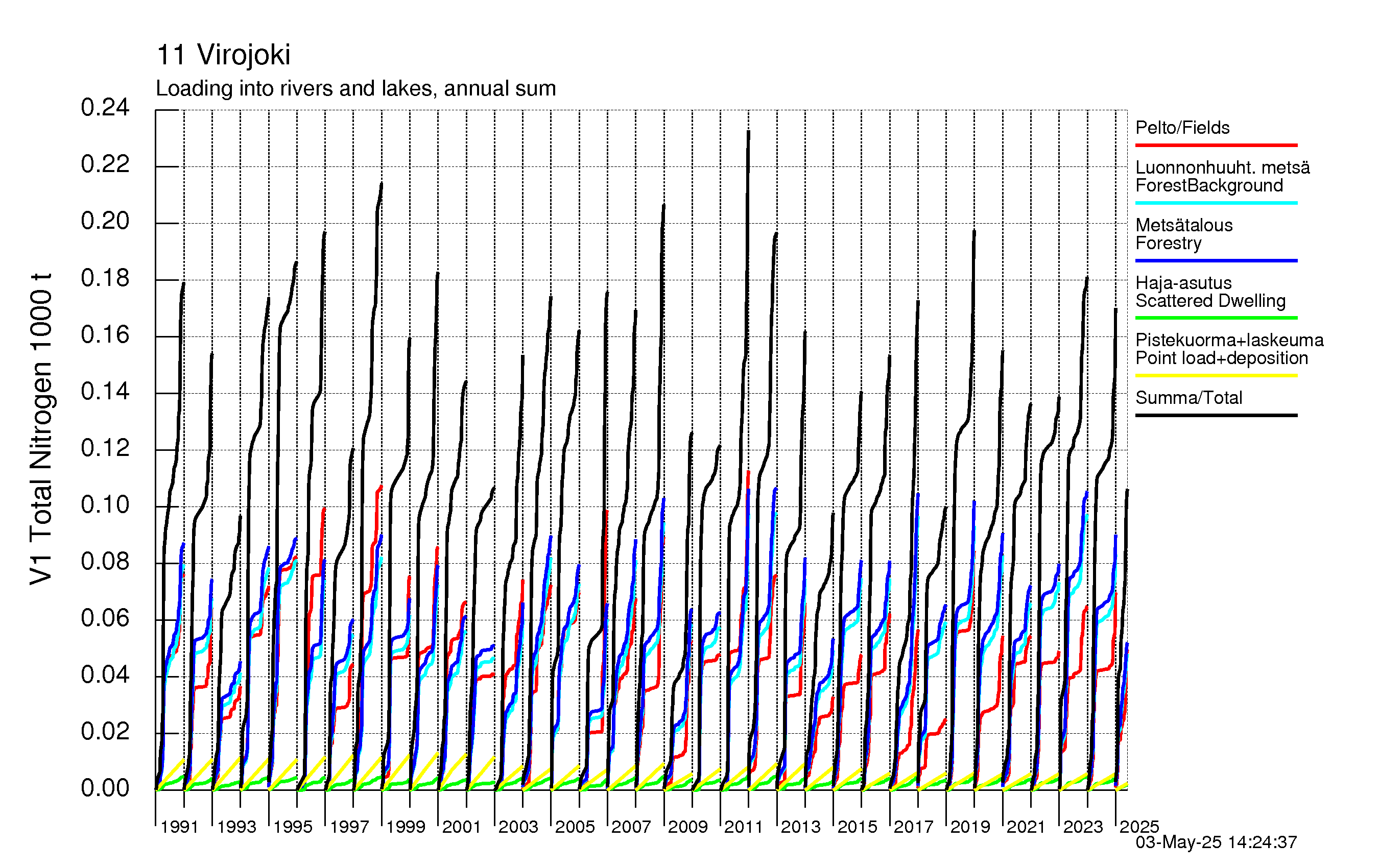
Task: Select the 'Metsätalous' legend label
Action: pos(1184,225)
